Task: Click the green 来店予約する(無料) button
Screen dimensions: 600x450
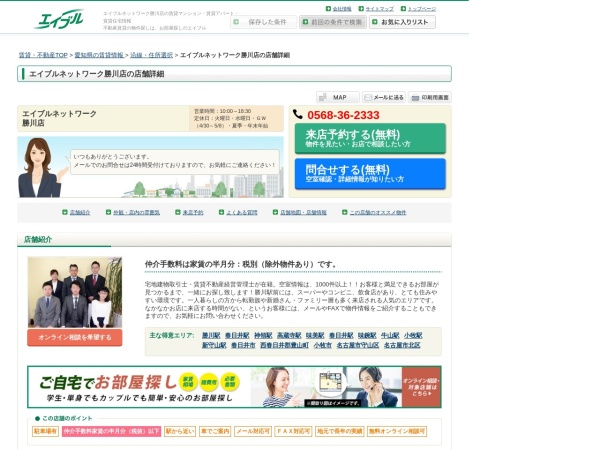Action: pos(370,139)
